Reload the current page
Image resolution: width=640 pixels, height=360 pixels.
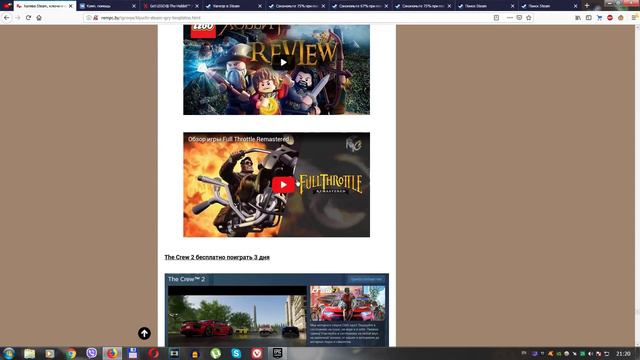28,18
